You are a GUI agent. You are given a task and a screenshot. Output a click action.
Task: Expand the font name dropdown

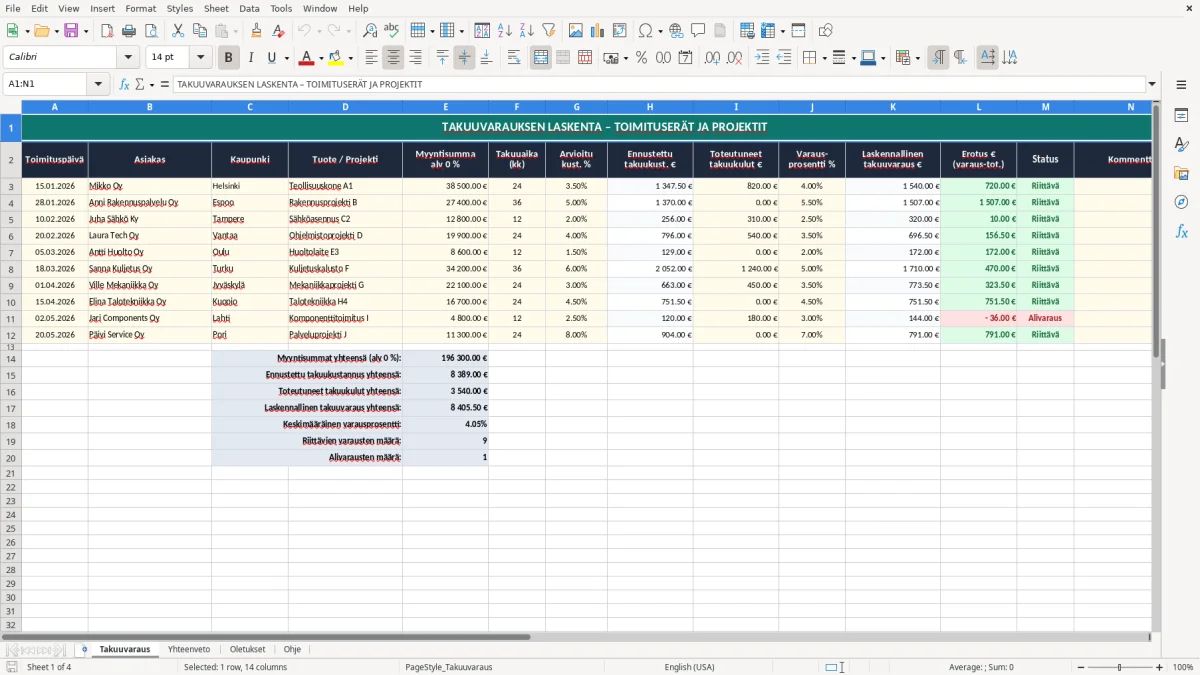coord(128,58)
